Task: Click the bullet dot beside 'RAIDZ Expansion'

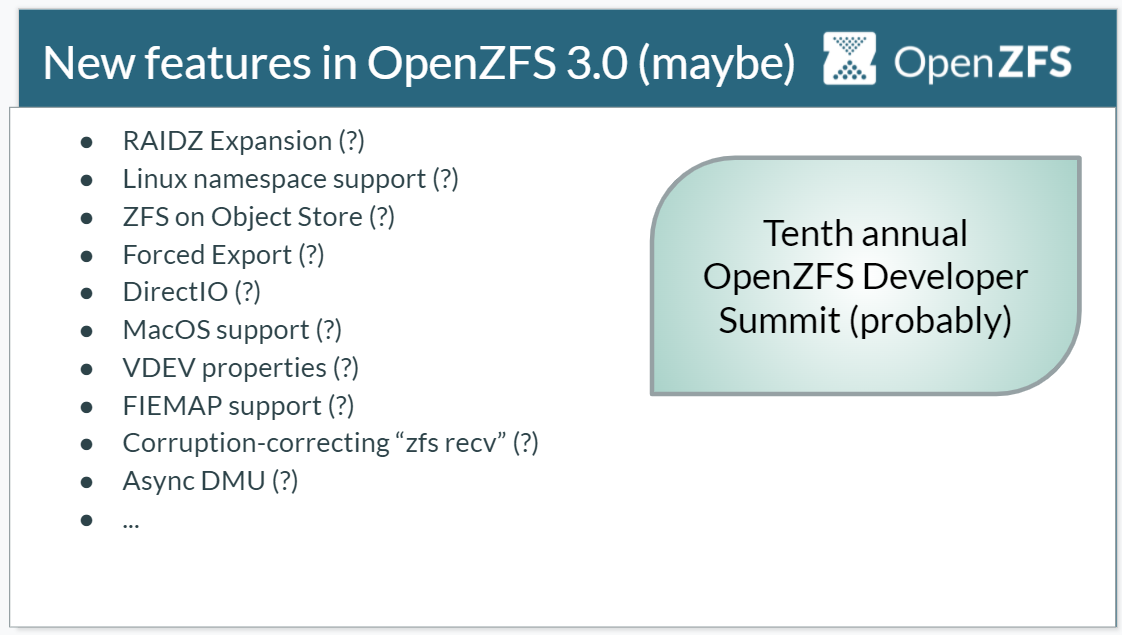Action: [x=87, y=142]
